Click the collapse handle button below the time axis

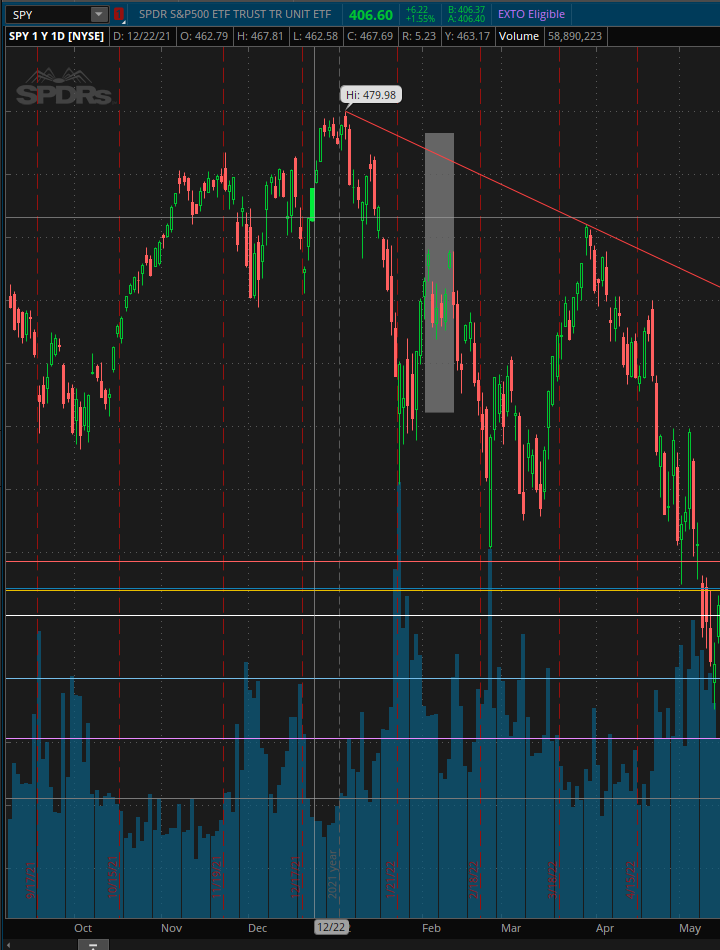pos(93,945)
